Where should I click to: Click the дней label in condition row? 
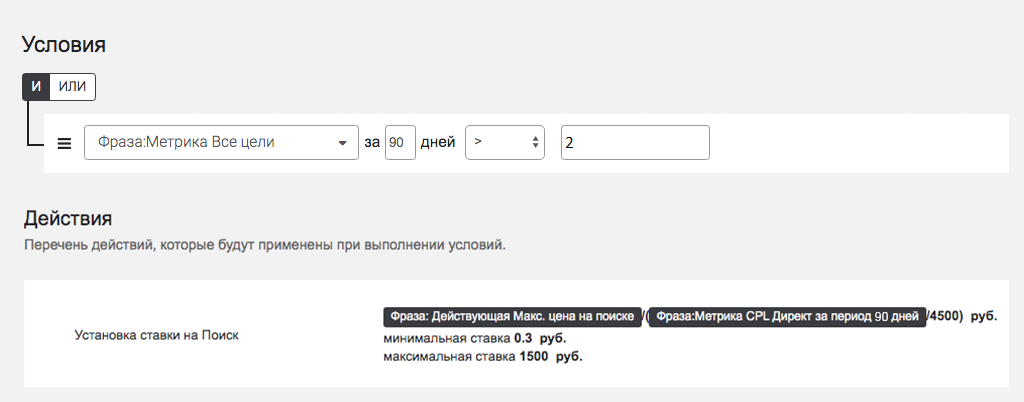[x=438, y=142]
